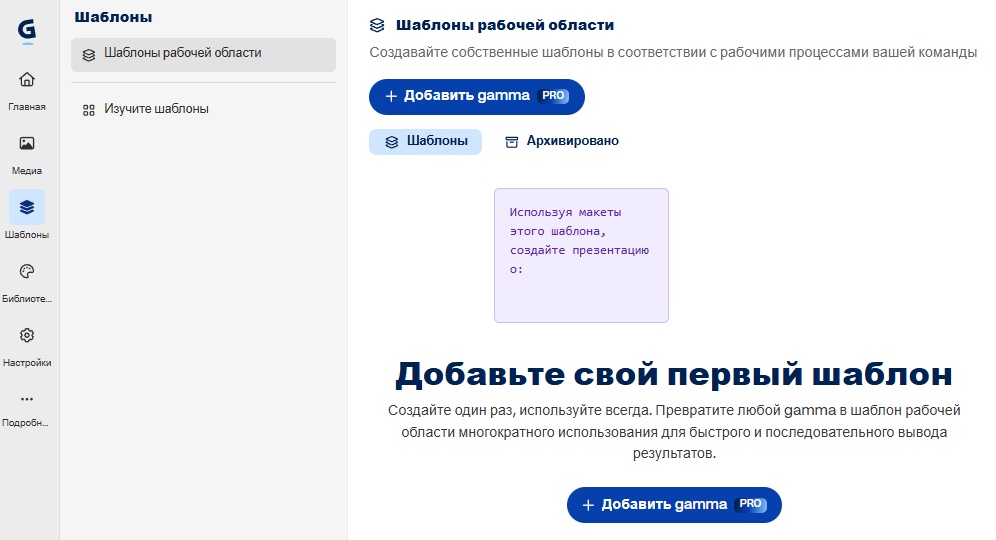This screenshot has width=996, height=540.
Task: Click the Главная label in sidebar
Action: pos(27,107)
